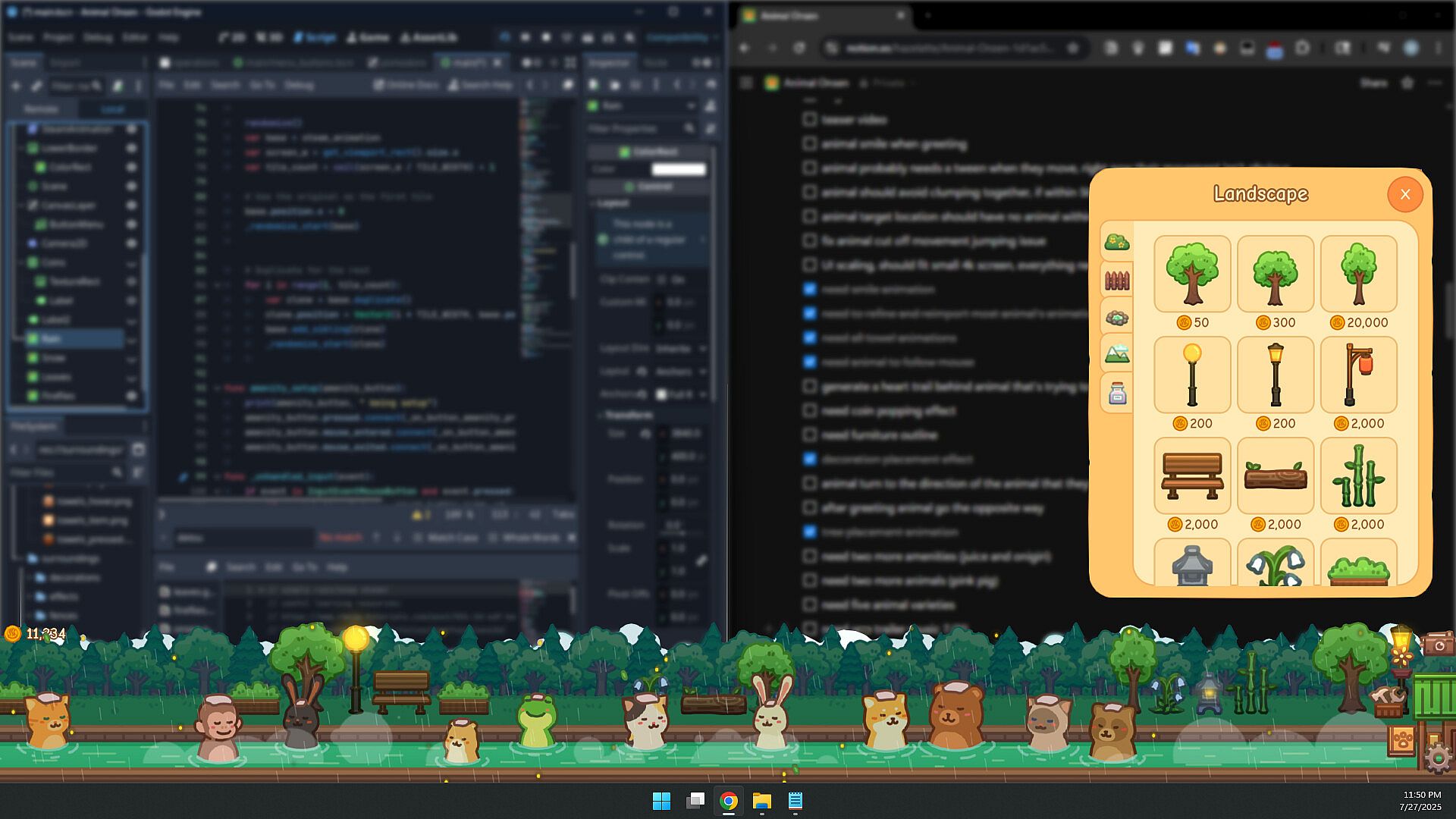Open game settings gear icon
Image resolution: width=1456 pixels, height=819 pixels.
tap(1438, 758)
